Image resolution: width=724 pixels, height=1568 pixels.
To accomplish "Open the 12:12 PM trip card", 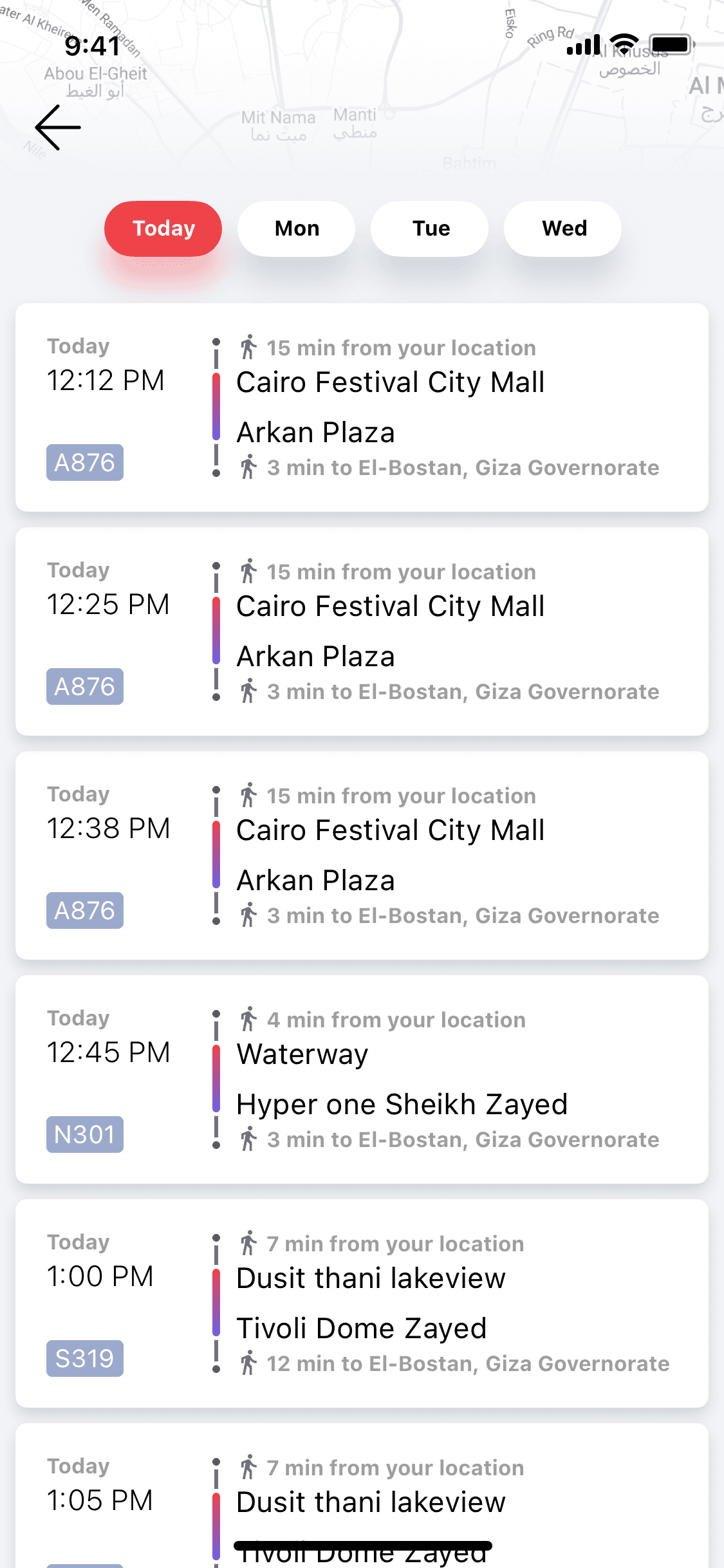I will tap(362, 407).
